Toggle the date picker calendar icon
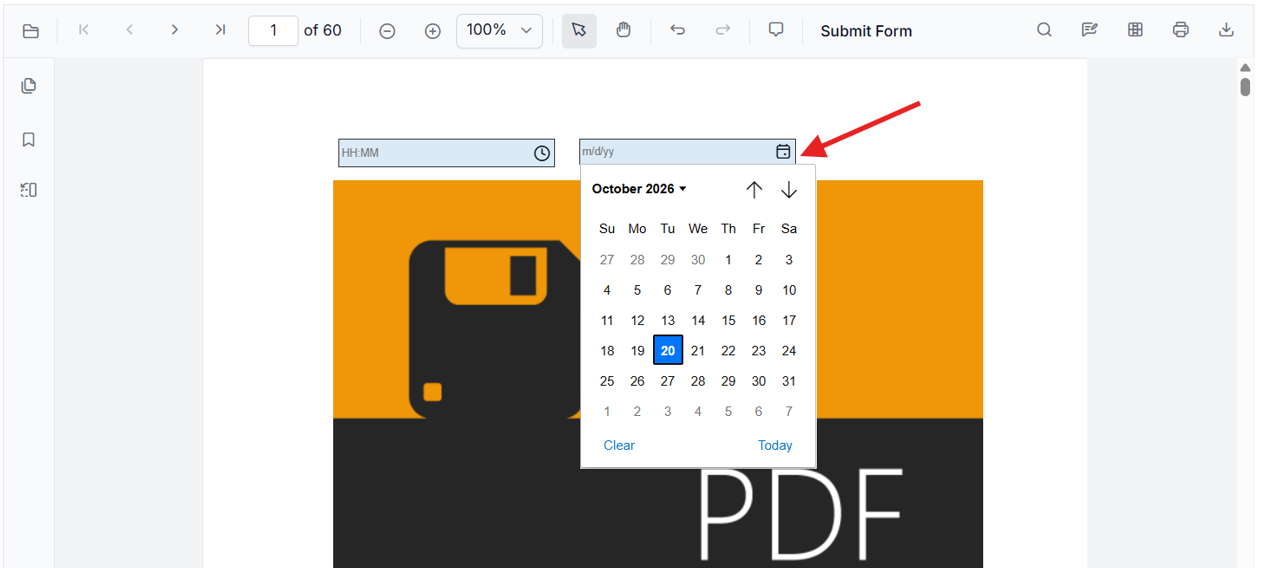 coord(783,152)
